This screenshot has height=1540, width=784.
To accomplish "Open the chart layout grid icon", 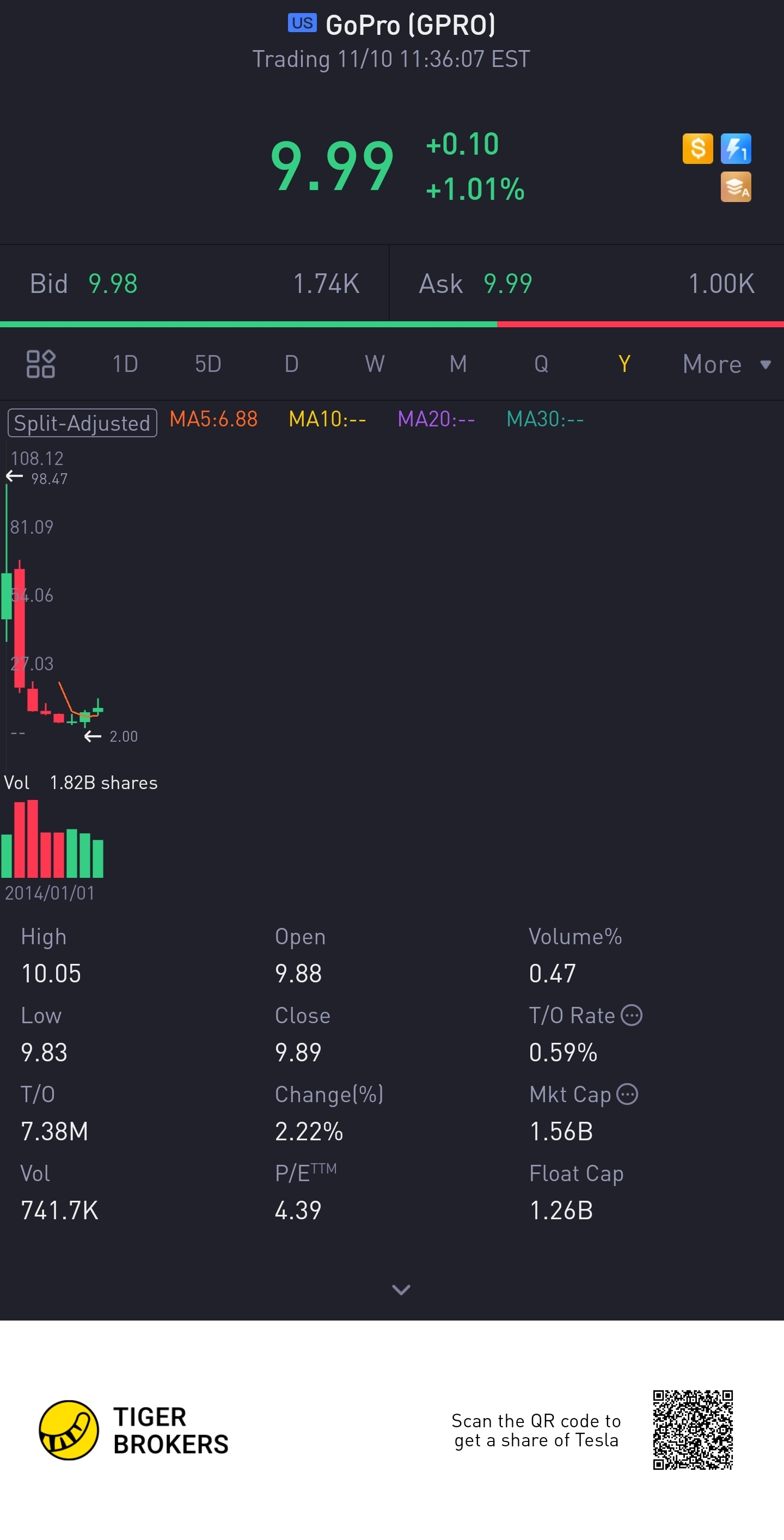I will click(x=41, y=363).
